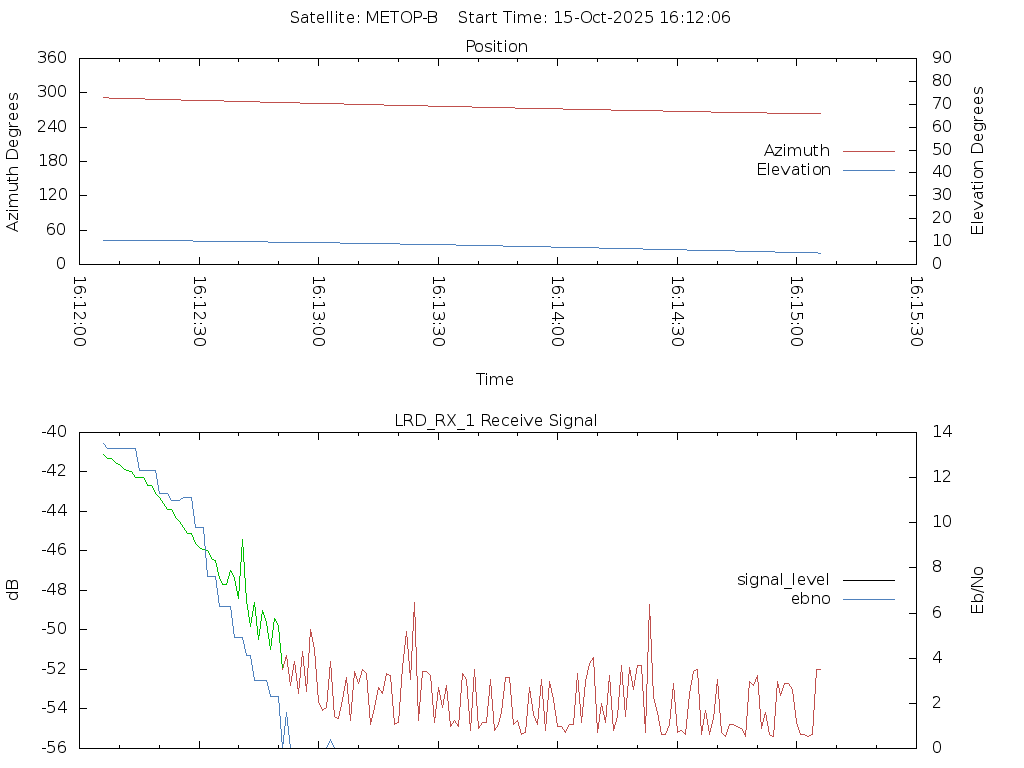Click the red ebno legend line sample
Screen dimensions: 1024x768
click(868, 599)
